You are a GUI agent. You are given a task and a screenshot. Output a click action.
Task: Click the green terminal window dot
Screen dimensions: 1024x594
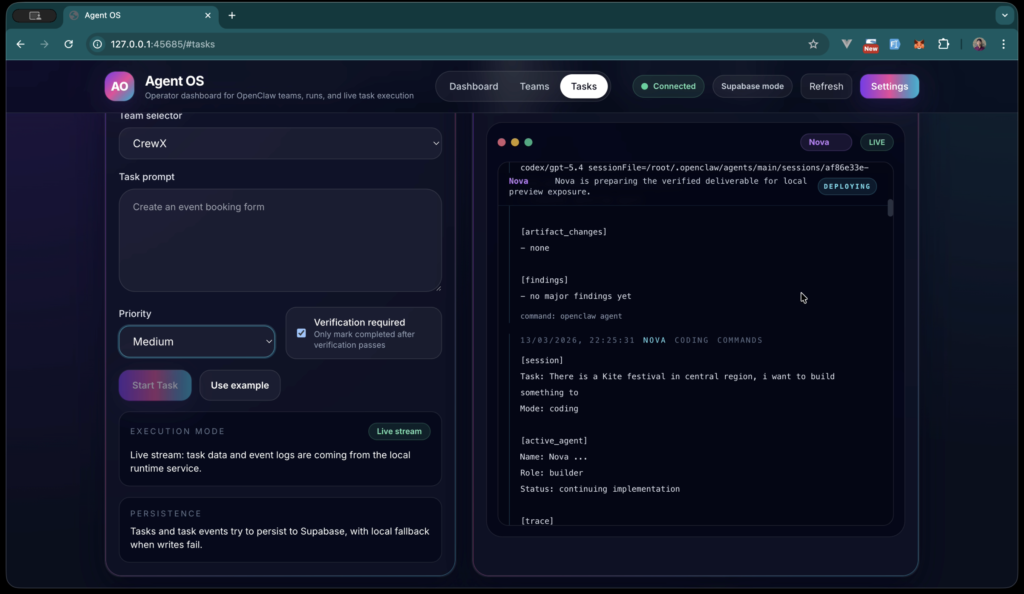click(x=528, y=142)
